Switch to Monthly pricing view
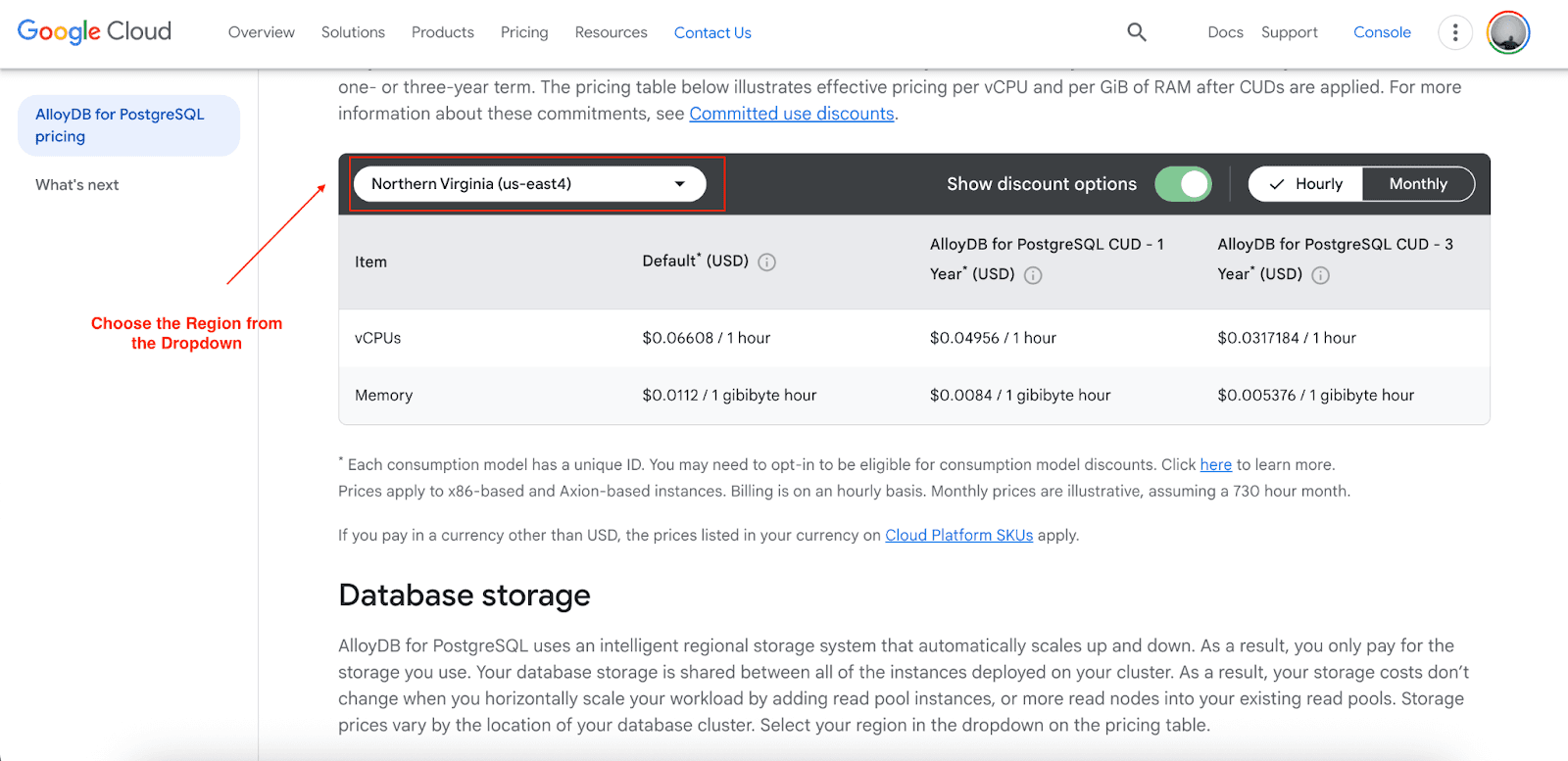 [1418, 184]
